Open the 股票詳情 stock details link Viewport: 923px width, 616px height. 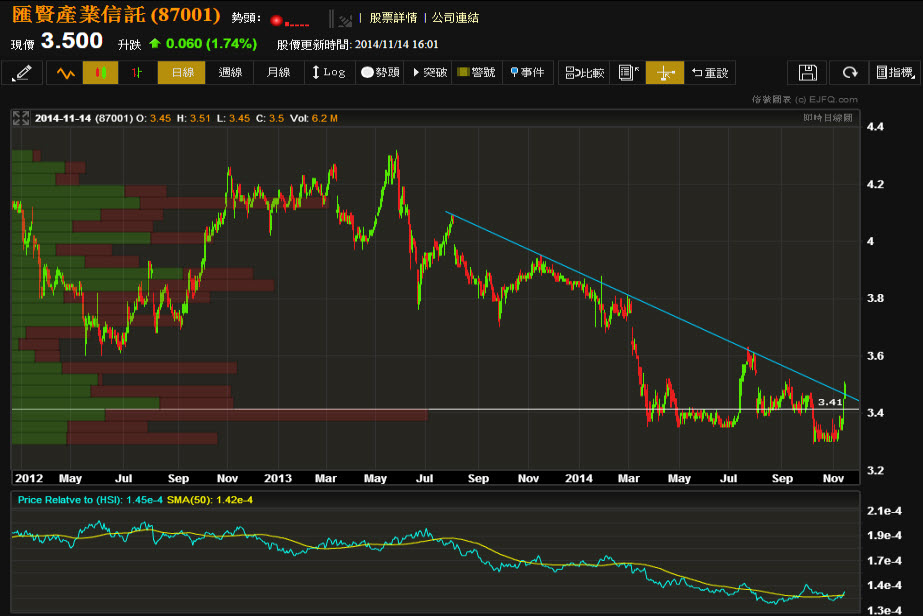393,18
